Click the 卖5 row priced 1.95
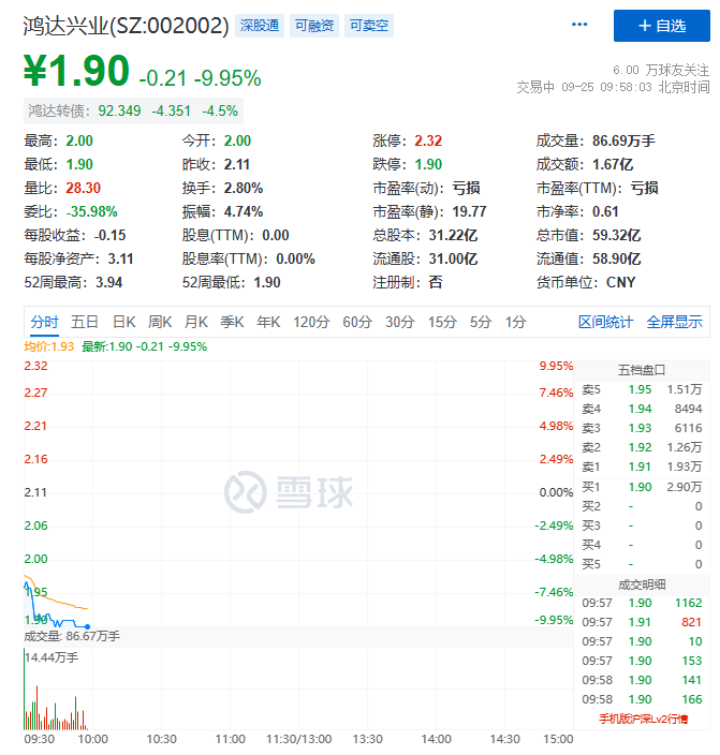720x755 pixels. [641, 390]
